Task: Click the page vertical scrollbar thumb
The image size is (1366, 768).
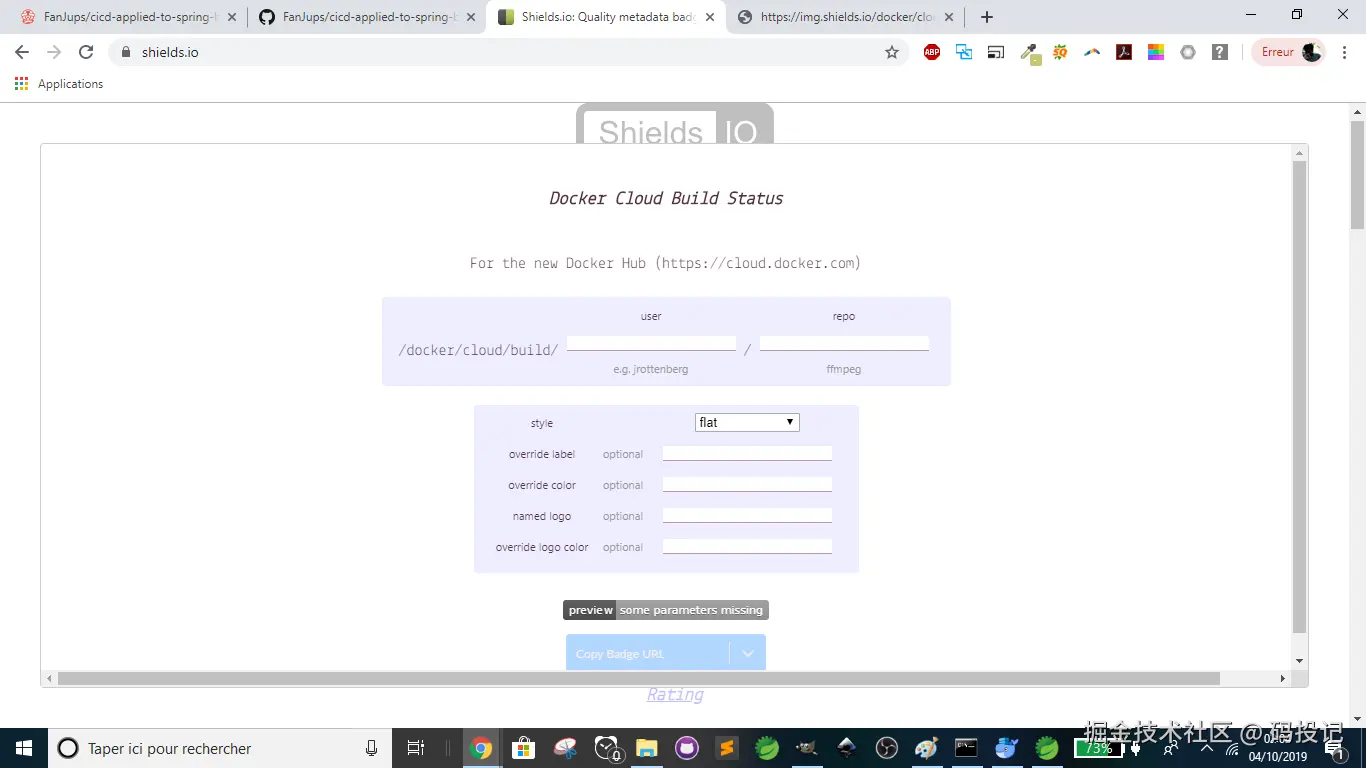Action: point(1357,176)
